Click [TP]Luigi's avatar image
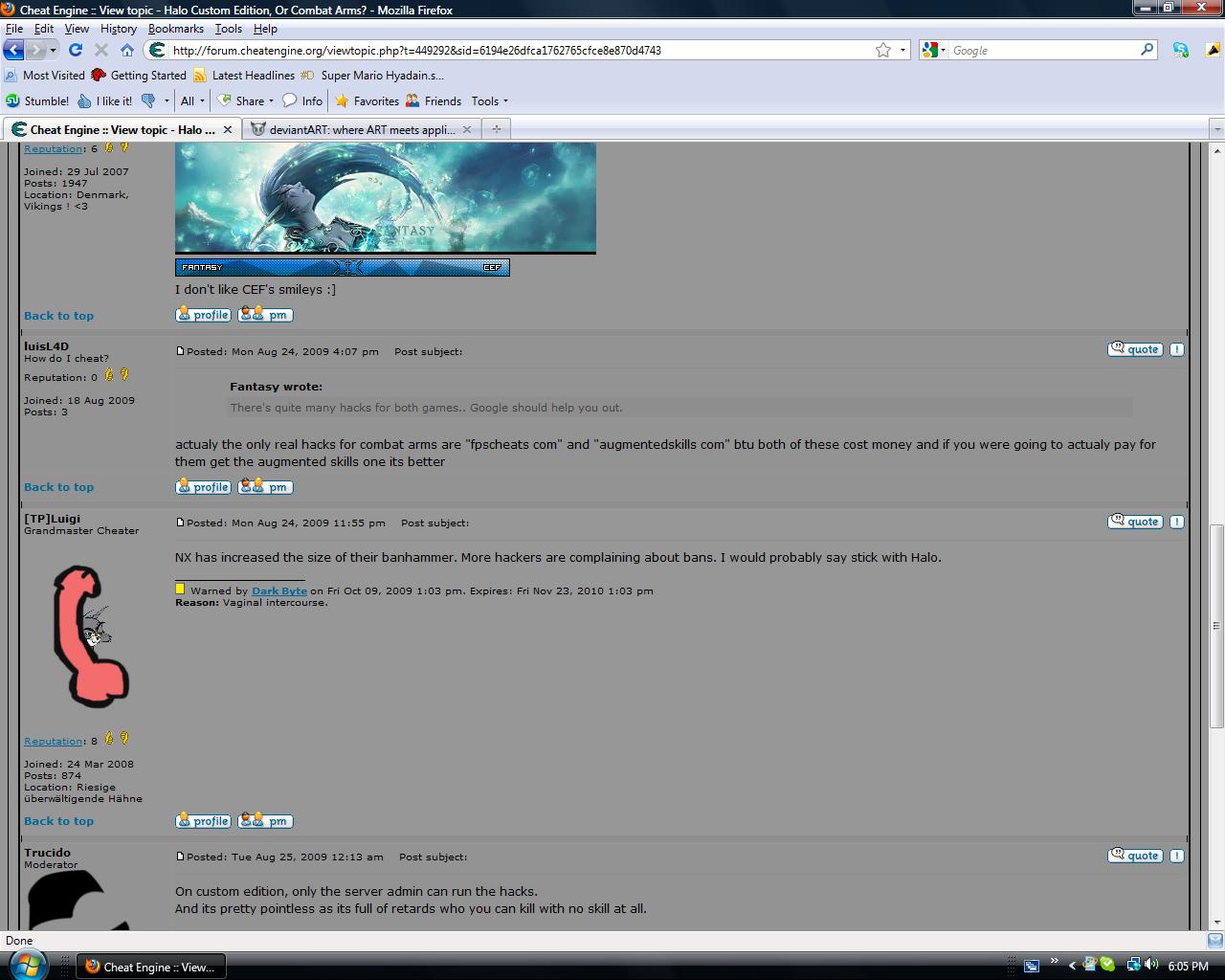The image size is (1225, 980). 91,636
